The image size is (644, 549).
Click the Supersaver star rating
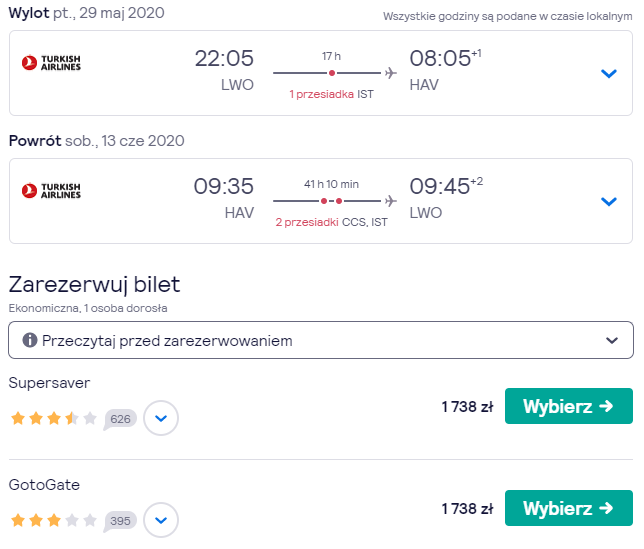click(54, 418)
